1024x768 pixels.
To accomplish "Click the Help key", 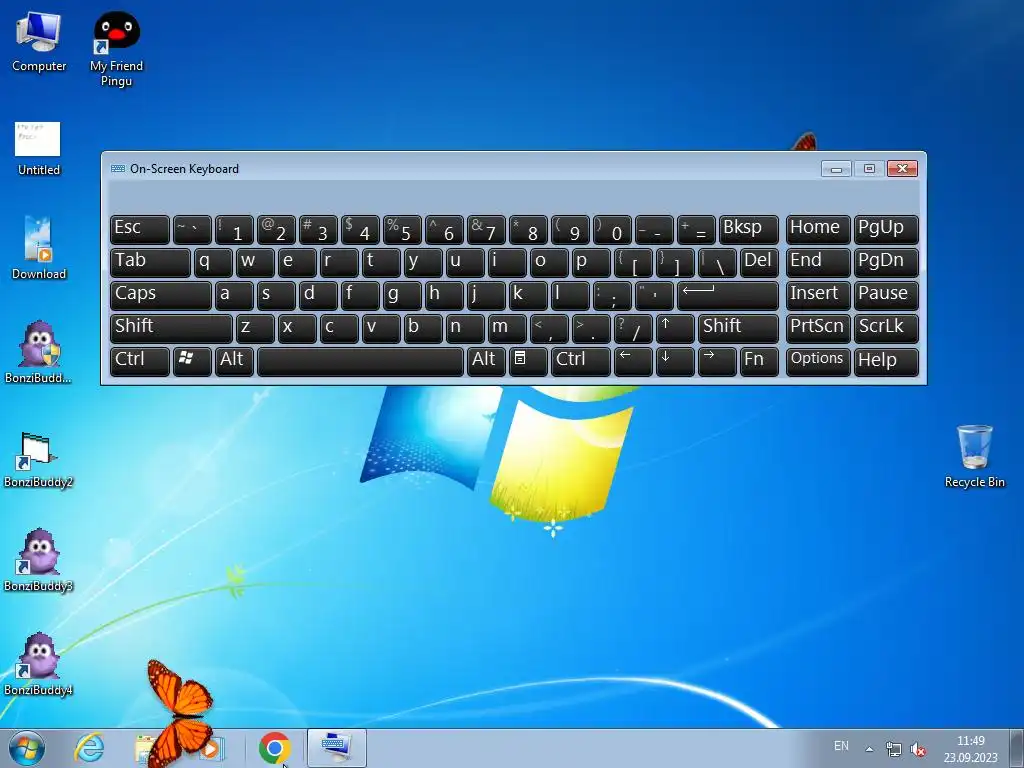I will (886, 362).
